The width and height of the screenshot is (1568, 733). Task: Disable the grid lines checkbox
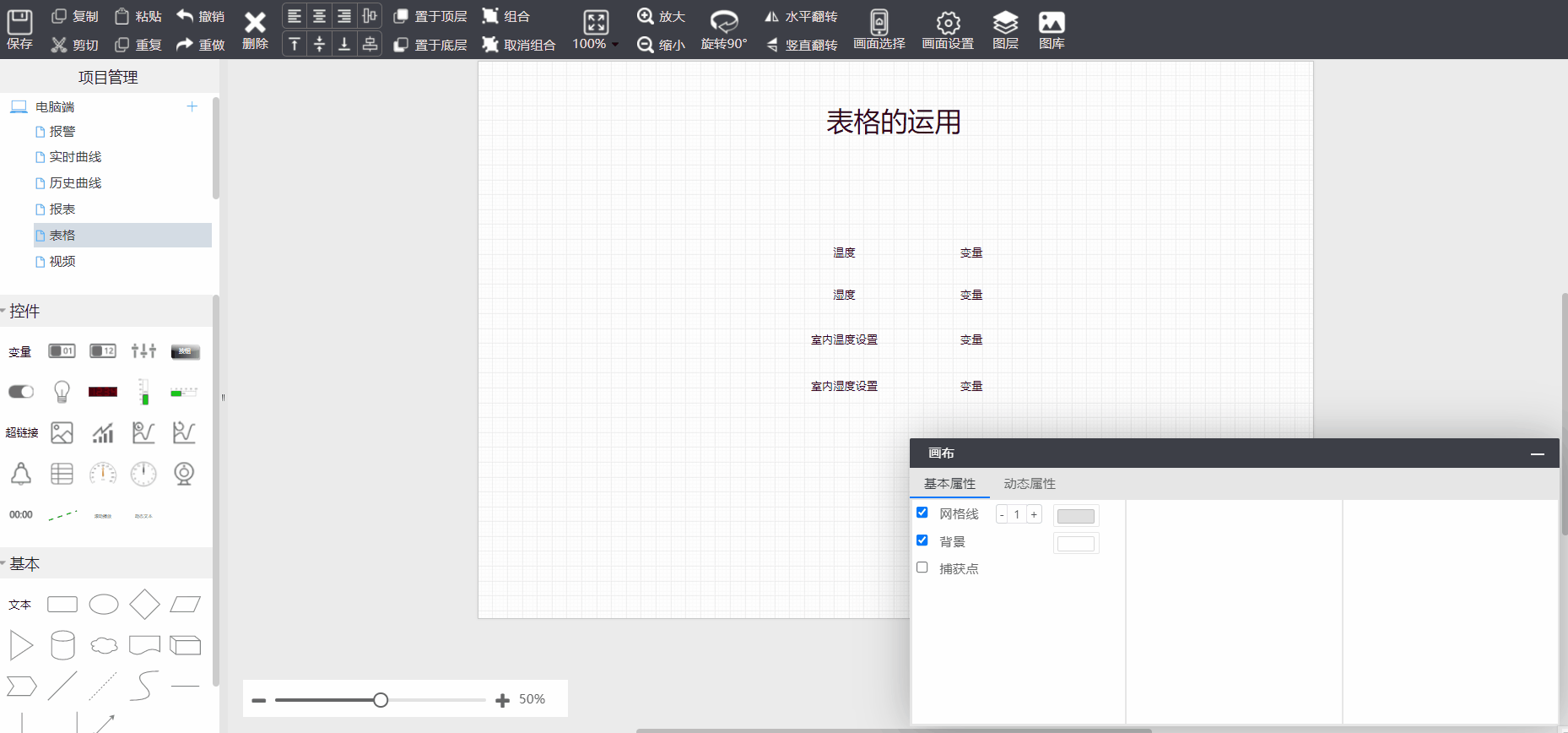[x=922, y=513]
